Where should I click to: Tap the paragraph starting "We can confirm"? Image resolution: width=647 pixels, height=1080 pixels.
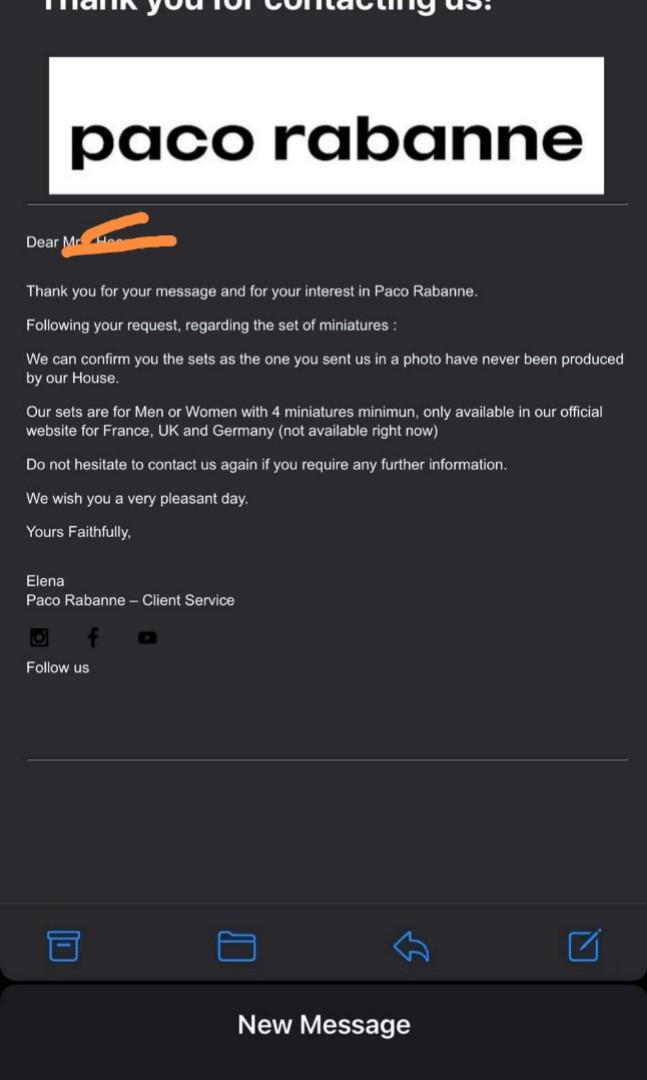tap(324, 368)
